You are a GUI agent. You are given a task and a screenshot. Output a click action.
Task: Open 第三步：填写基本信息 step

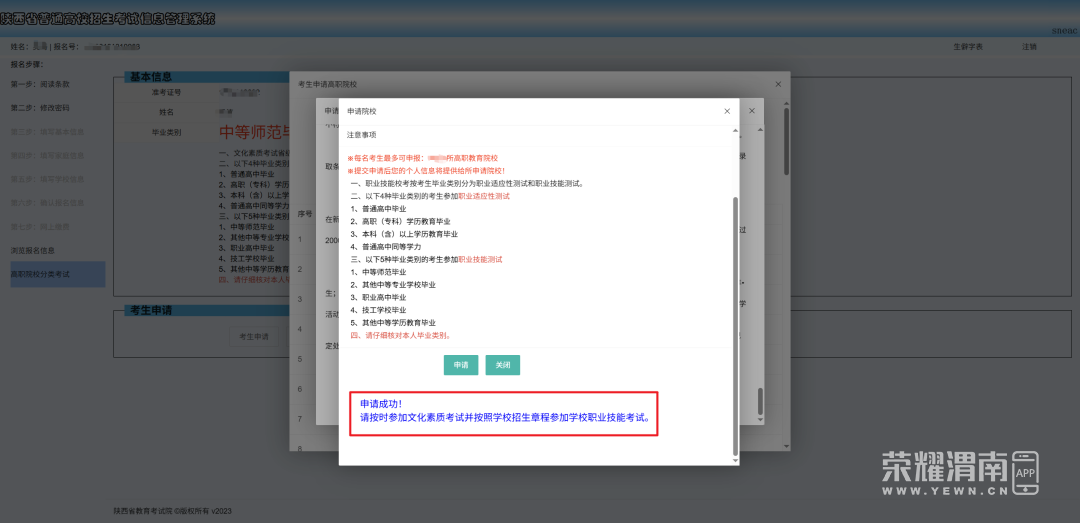click(47, 132)
